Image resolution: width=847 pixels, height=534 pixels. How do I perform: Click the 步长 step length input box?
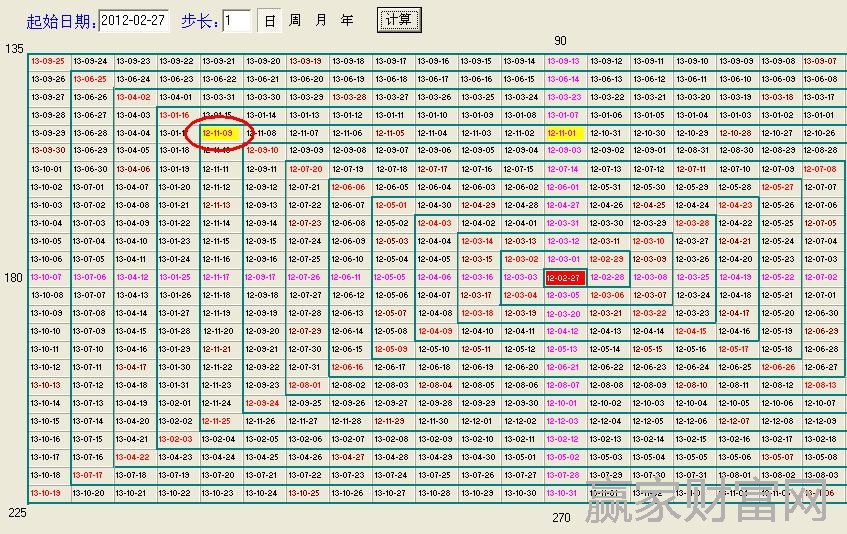(x=237, y=21)
